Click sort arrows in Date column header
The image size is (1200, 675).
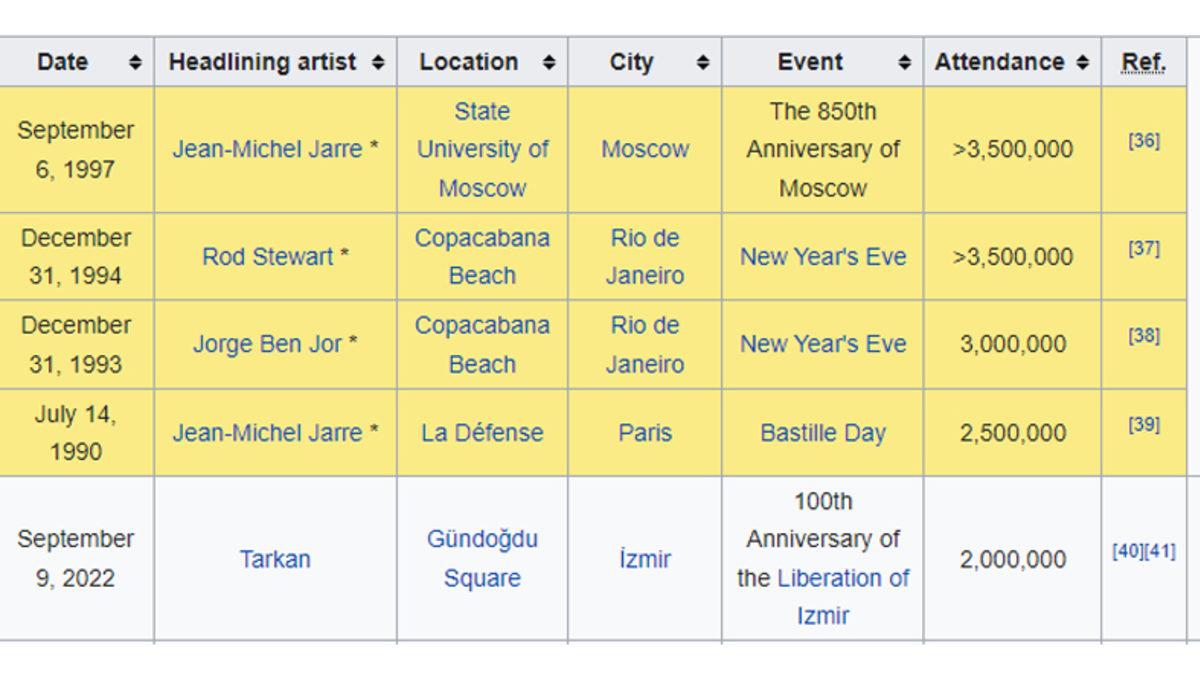click(135, 62)
